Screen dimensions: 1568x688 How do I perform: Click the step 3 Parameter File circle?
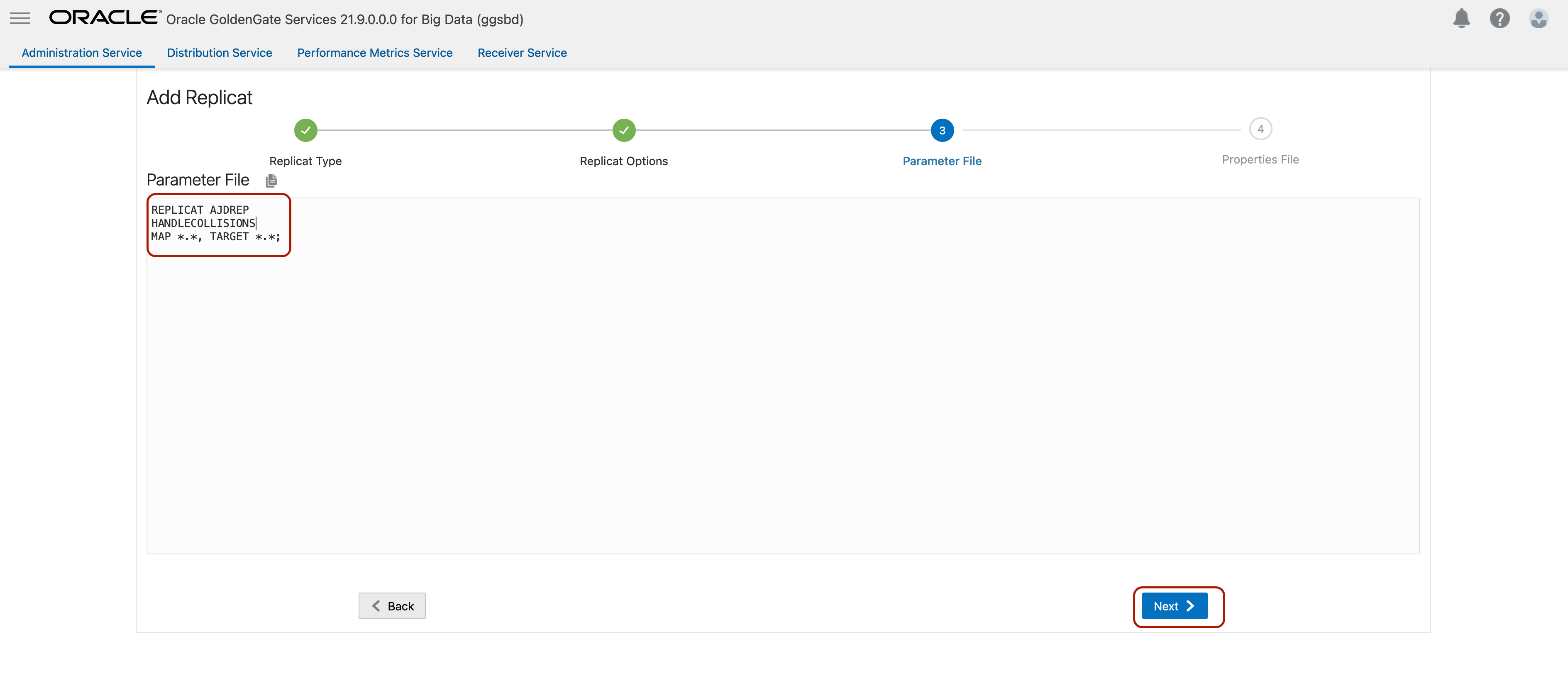click(942, 130)
